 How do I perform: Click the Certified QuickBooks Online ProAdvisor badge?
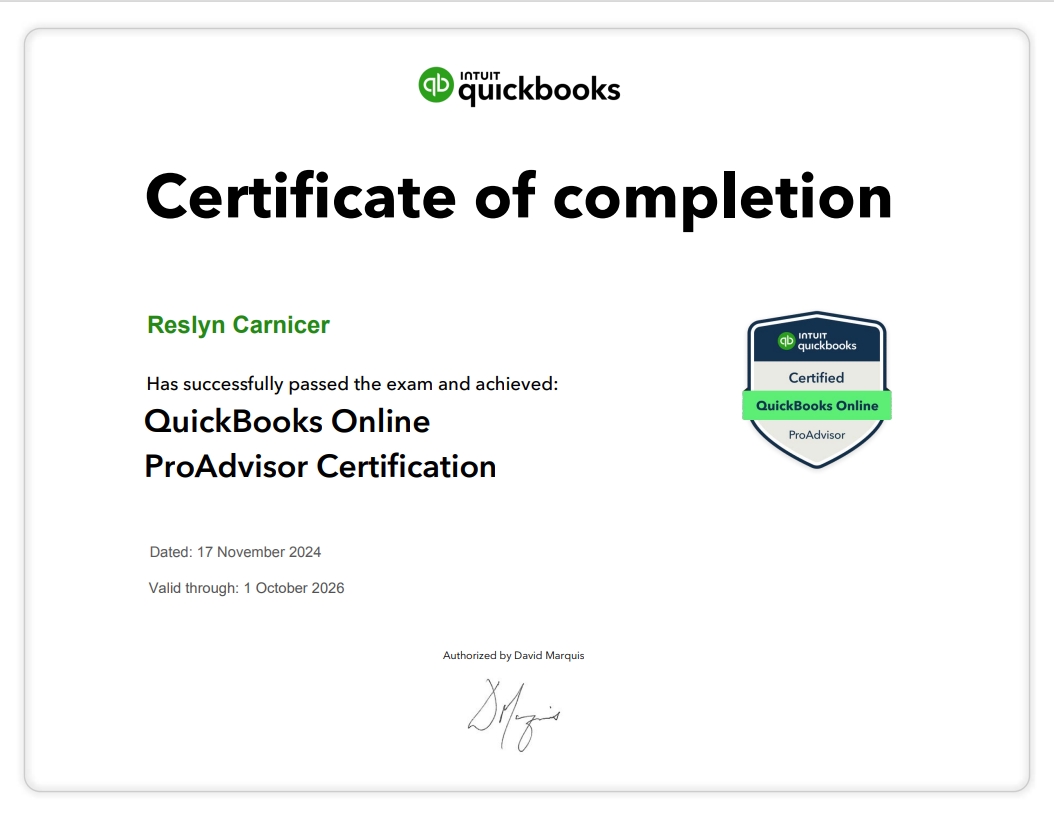pos(817,390)
